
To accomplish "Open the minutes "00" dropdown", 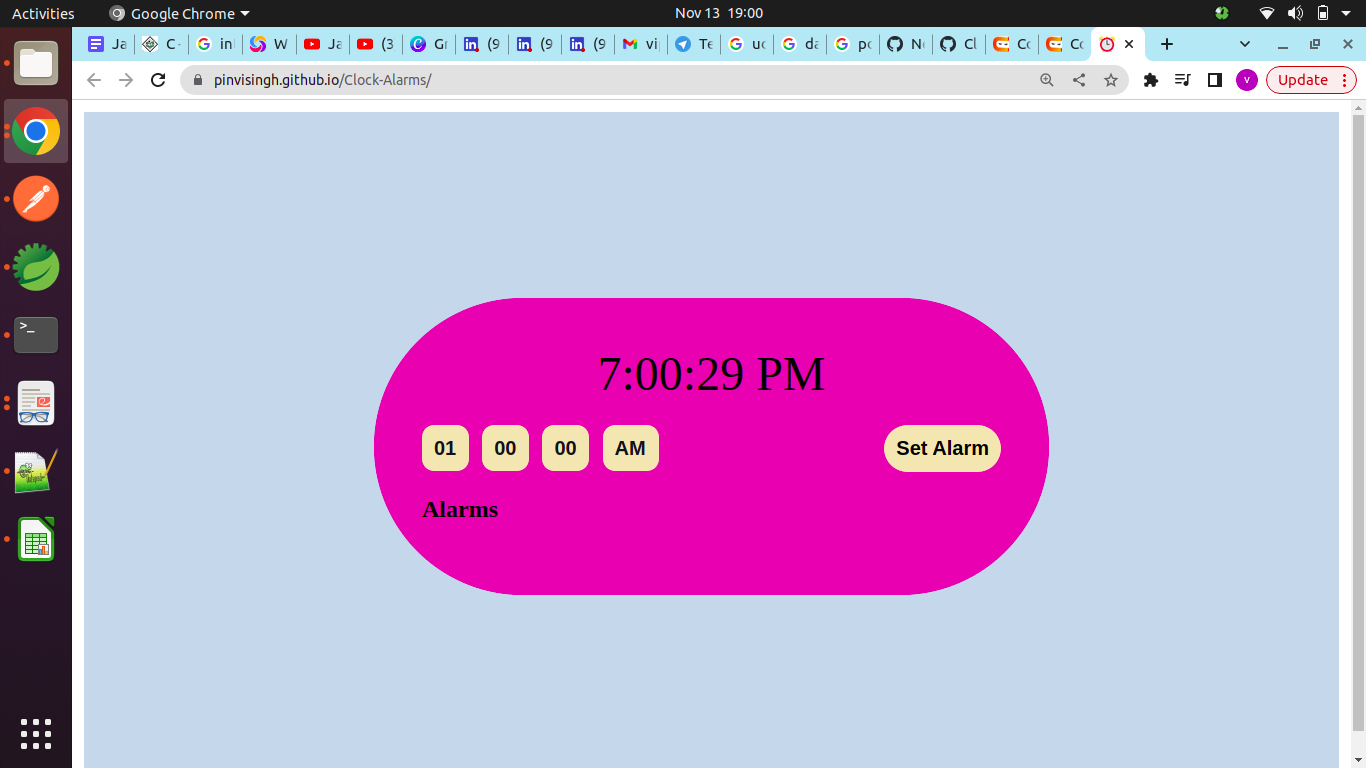I will (505, 448).
